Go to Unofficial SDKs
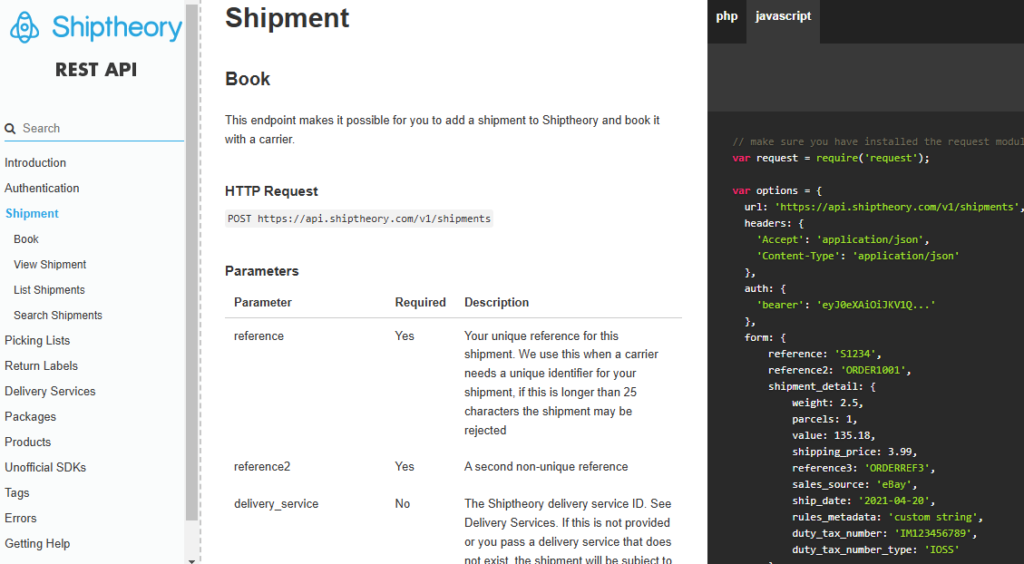The width and height of the screenshot is (1024, 564). point(45,467)
